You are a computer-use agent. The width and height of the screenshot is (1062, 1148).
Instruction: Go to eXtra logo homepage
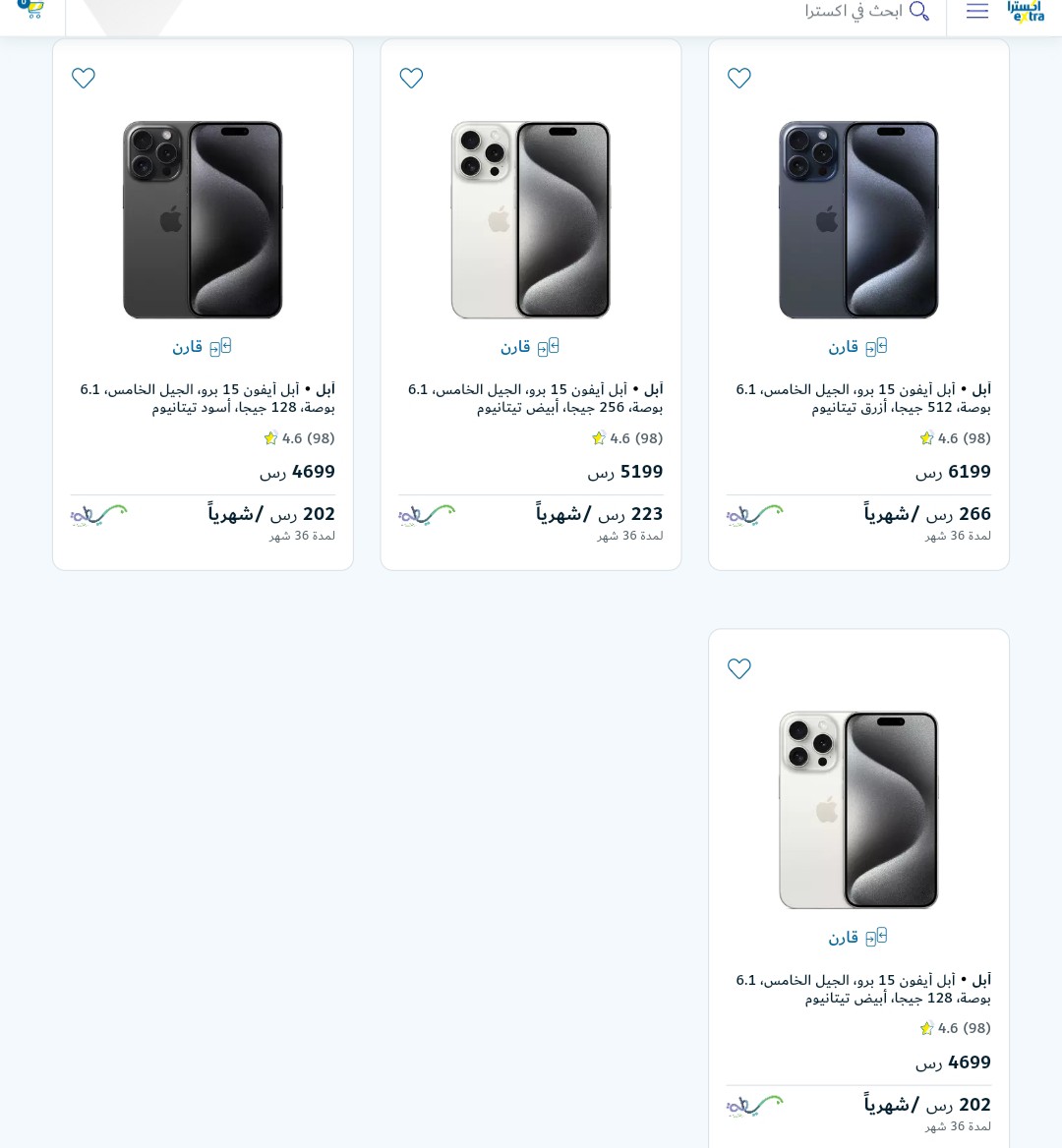point(1026,11)
